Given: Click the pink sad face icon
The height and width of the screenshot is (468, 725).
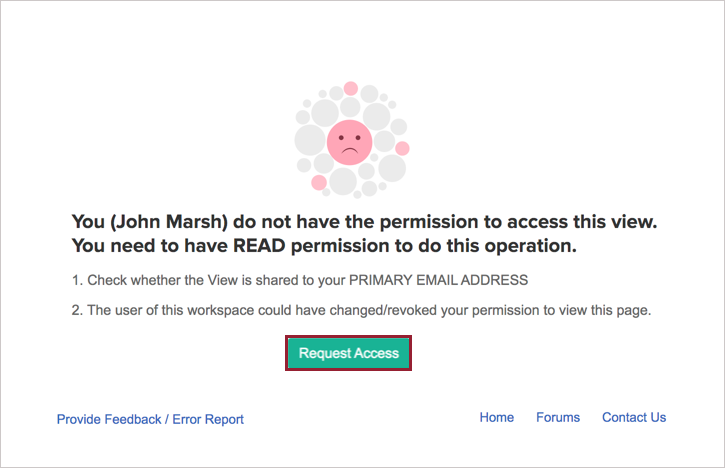Looking at the screenshot, I should tap(349, 142).
